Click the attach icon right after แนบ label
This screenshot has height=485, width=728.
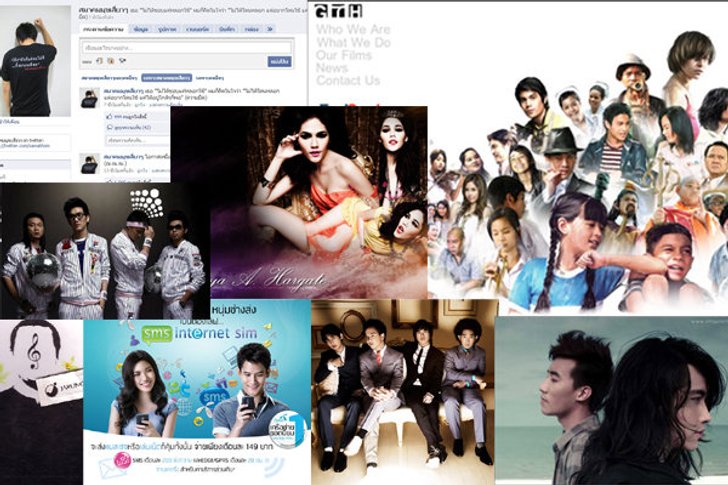99,61
